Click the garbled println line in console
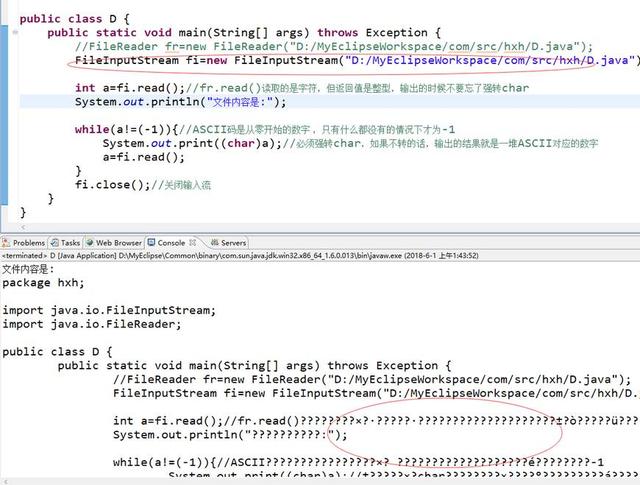The height and width of the screenshot is (485, 640). point(230,435)
